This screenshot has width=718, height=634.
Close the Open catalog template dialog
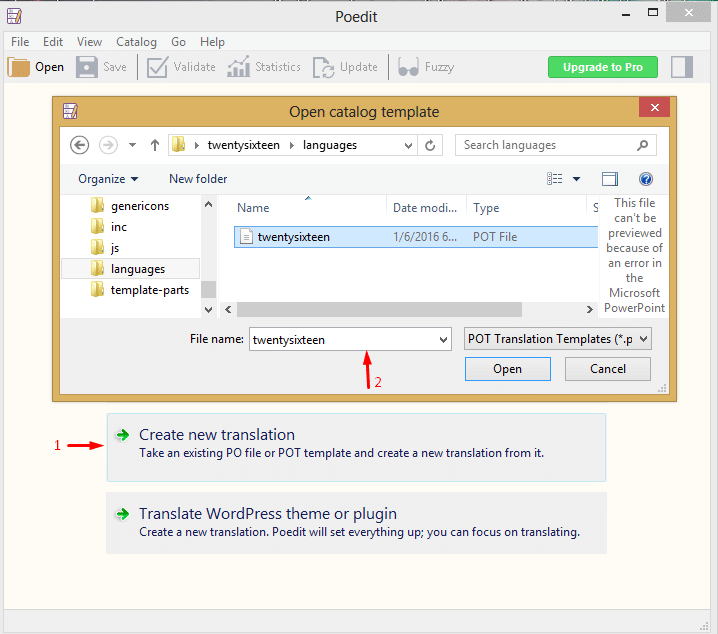[x=654, y=108]
